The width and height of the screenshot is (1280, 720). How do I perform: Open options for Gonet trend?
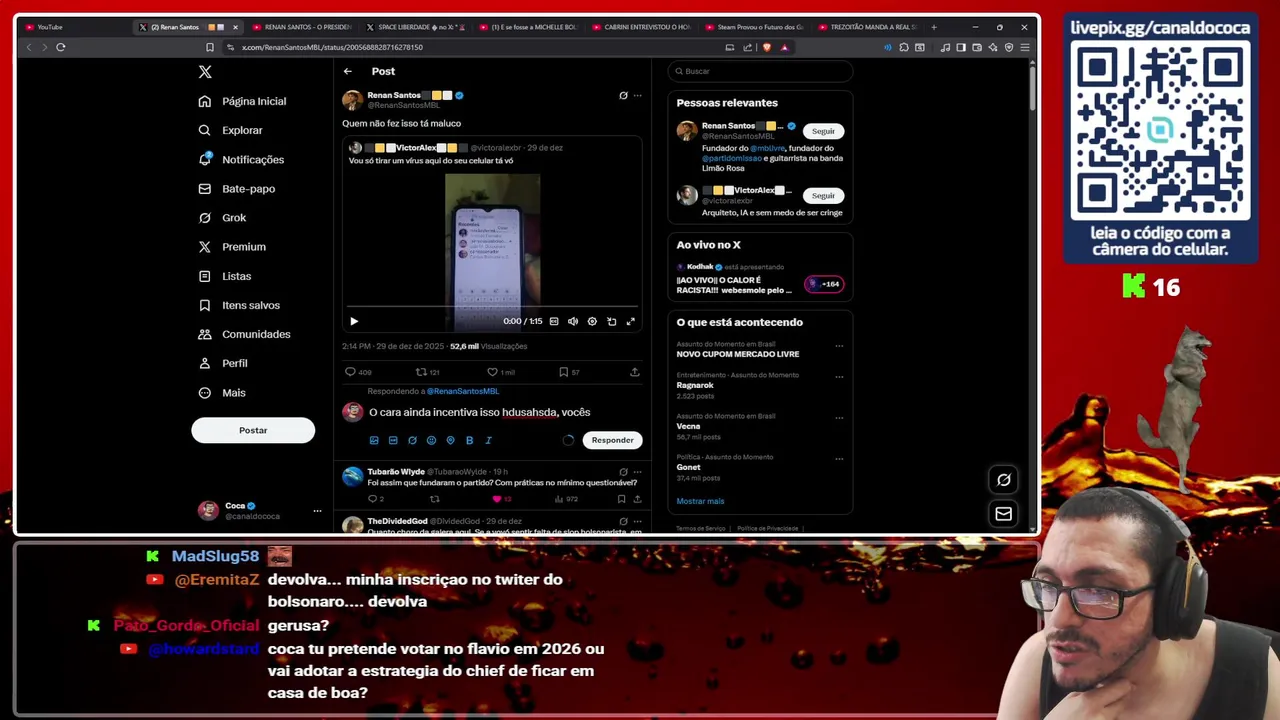(839, 459)
